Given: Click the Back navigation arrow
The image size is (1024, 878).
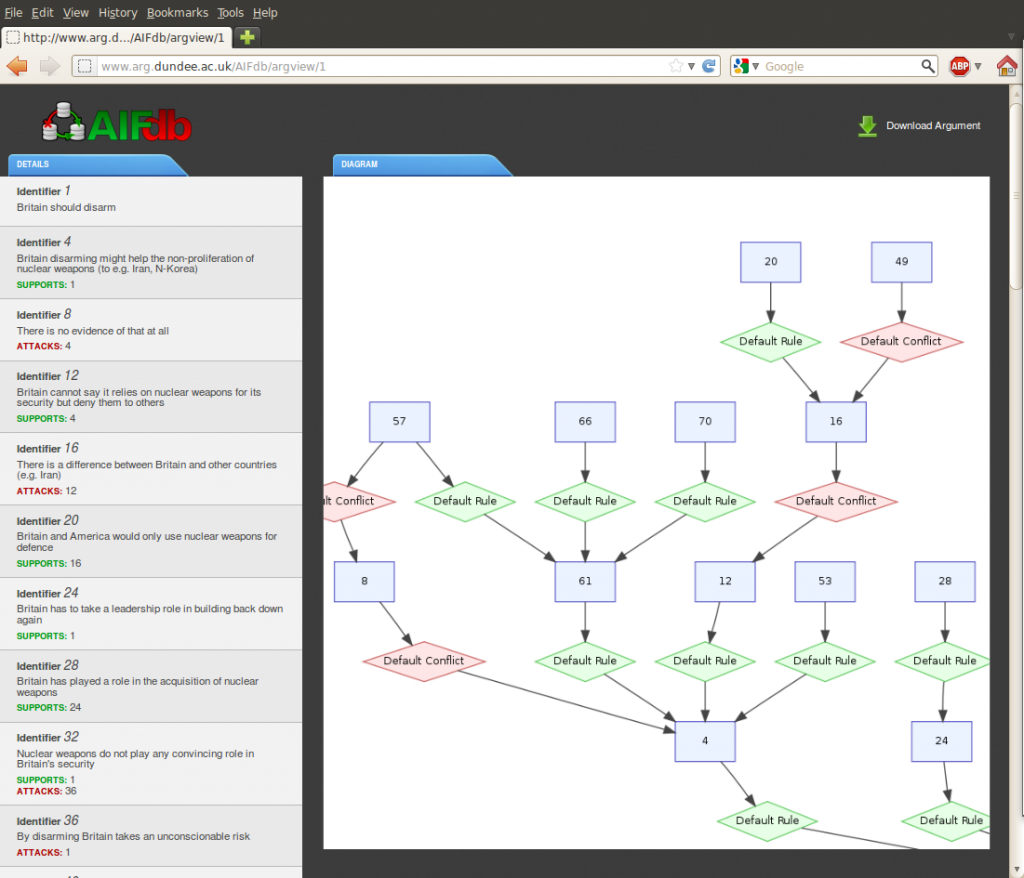Looking at the screenshot, I should pyautogui.click(x=18, y=65).
